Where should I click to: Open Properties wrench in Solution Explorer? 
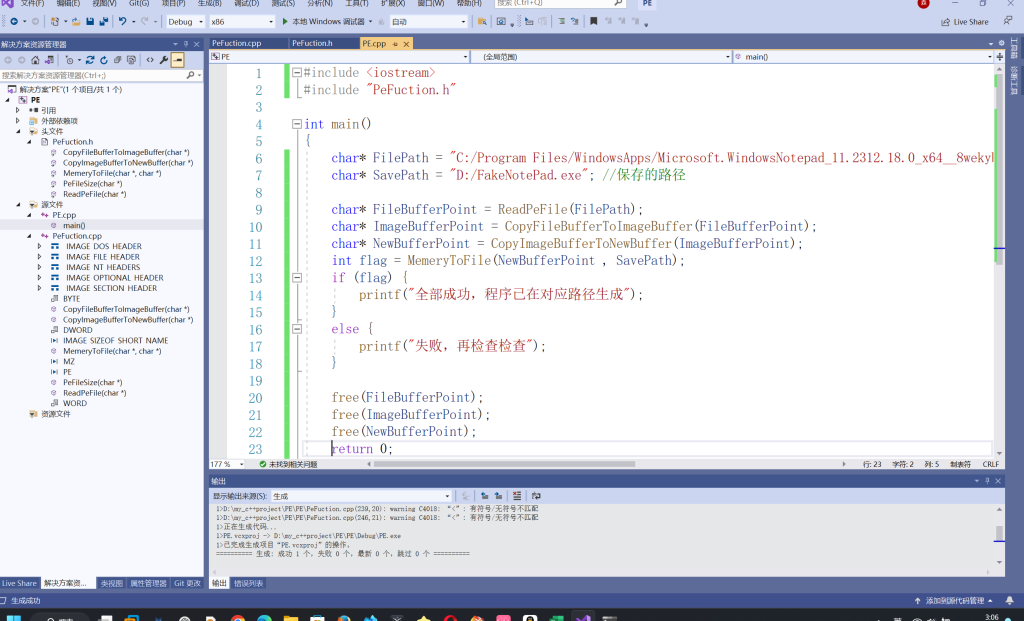point(164,60)
